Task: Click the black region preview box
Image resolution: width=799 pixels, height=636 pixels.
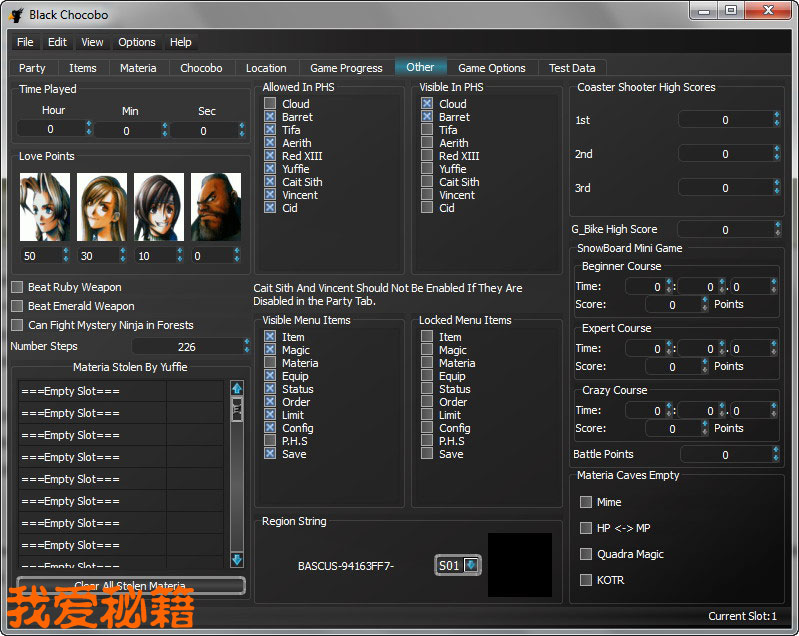Action: tap(519, 565)
